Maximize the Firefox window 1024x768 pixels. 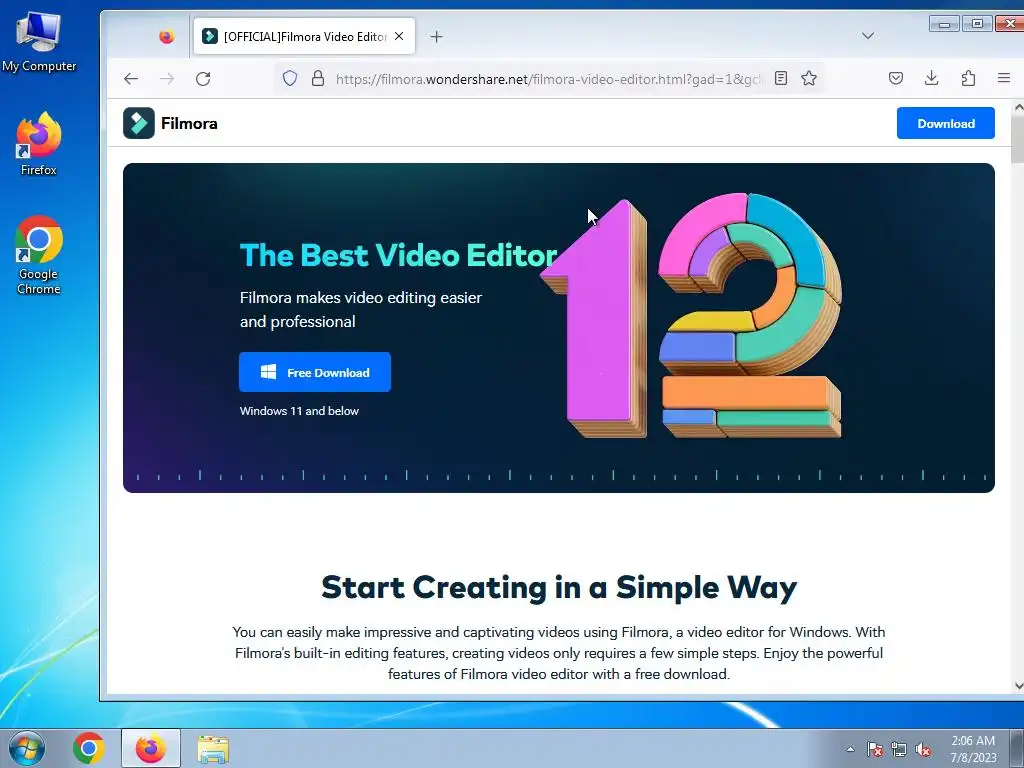coord(978,24)
